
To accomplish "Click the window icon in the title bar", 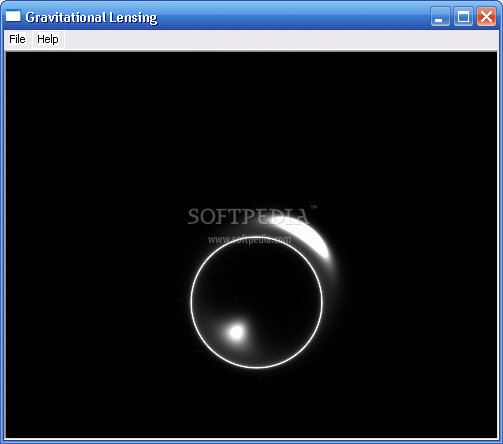I will tap(13, 16).
